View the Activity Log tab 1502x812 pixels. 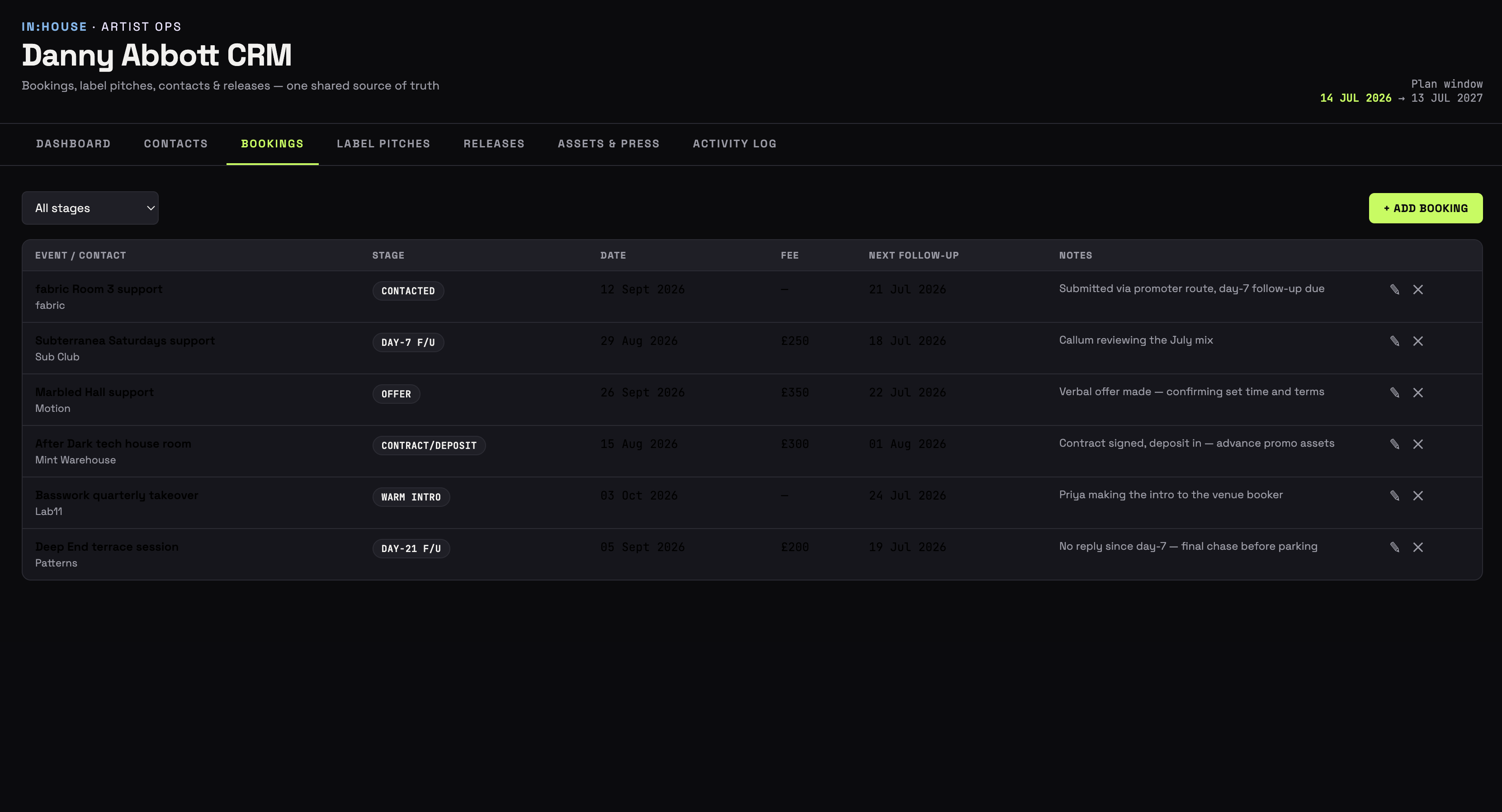735,144
